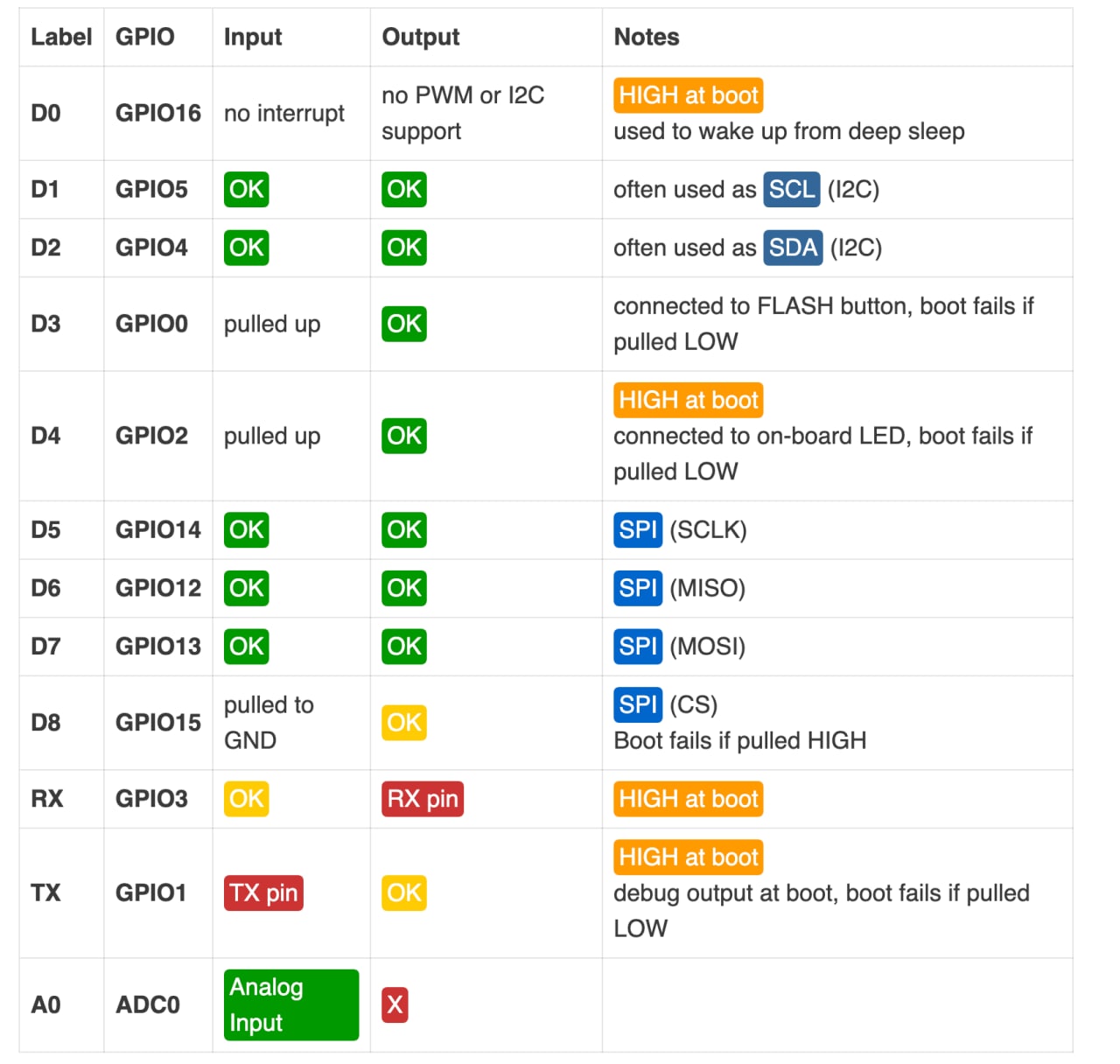Screen dimensions: 1120x1064
Task: Click the green Input OK badge for GPIO5
Action: [x=246, y=189]
